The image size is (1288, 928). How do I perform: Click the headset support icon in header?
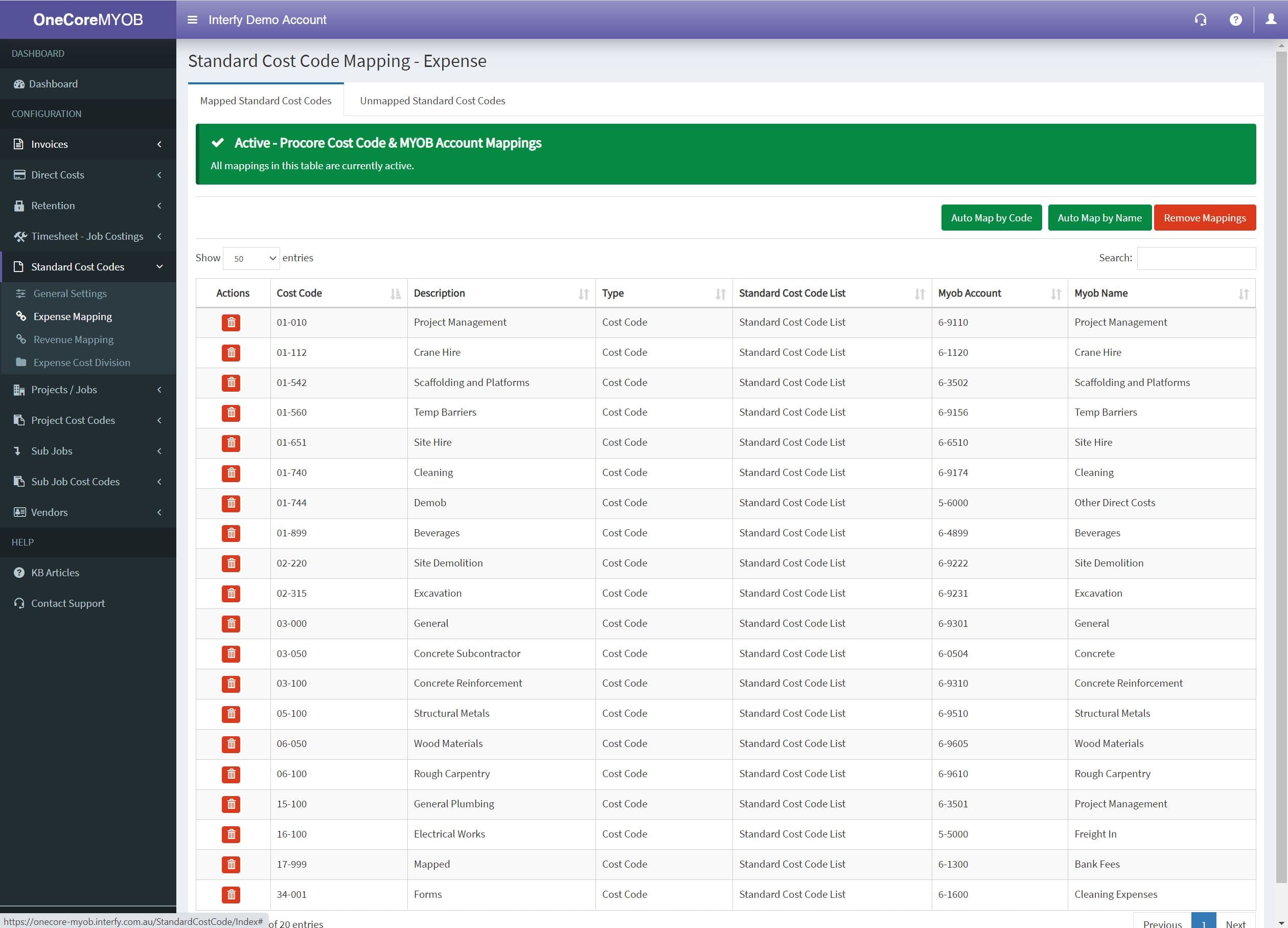coord(1201,20)
